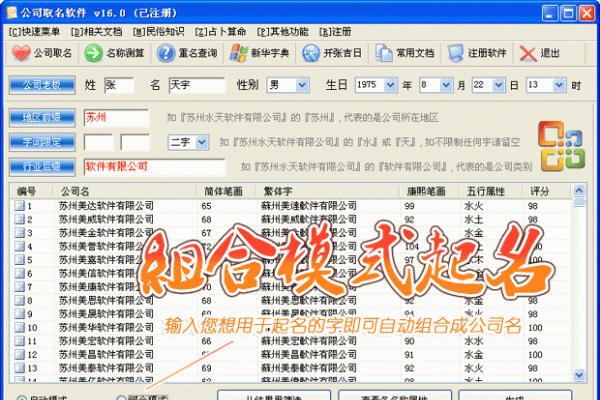Image resolution: width=600 pixels, height=400 pixels.
Task: Open 开张吉日 globe tool
Action: tap(311, 53)
